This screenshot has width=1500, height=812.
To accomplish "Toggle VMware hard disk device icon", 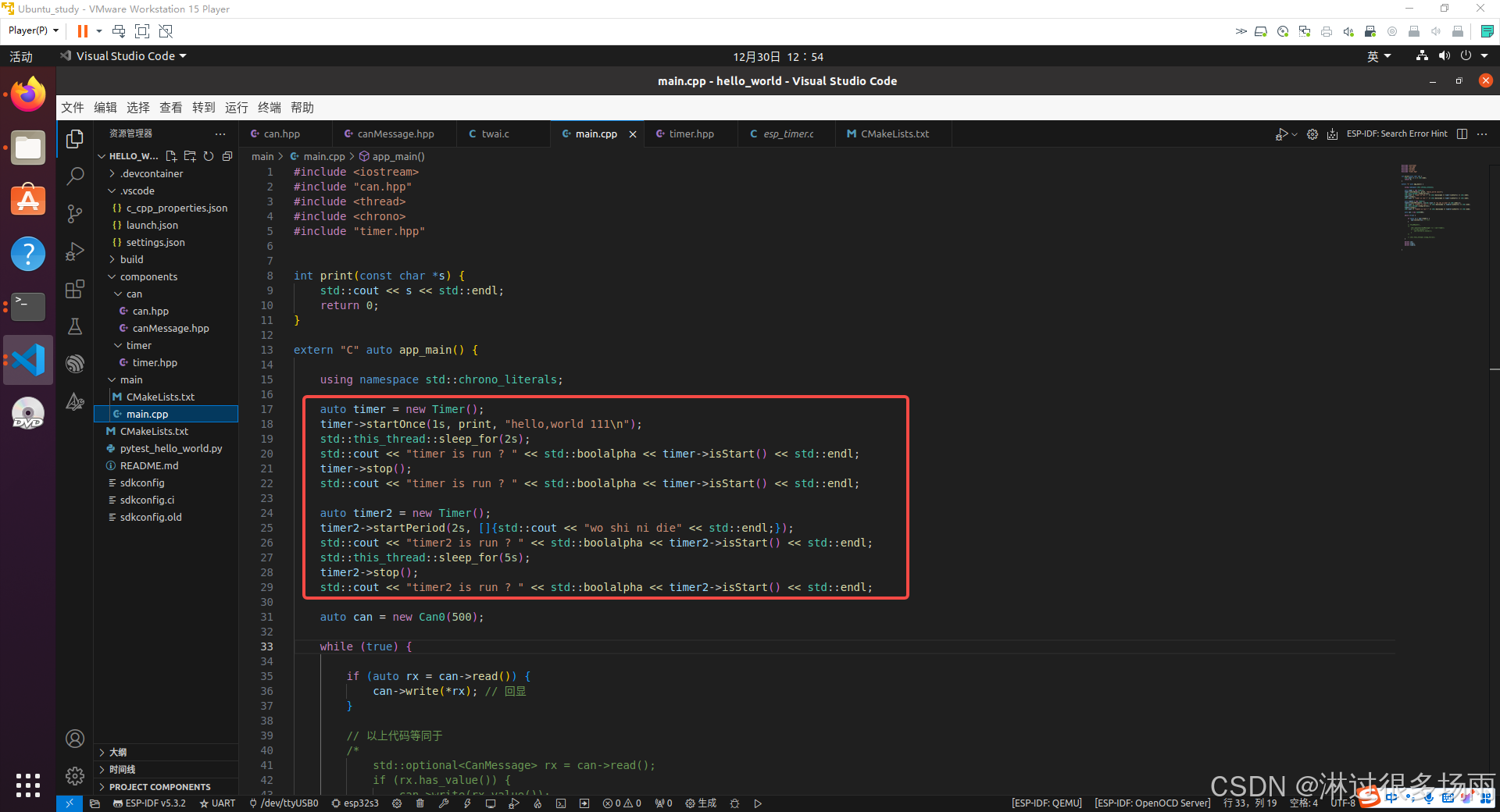I will (1261, 31).
